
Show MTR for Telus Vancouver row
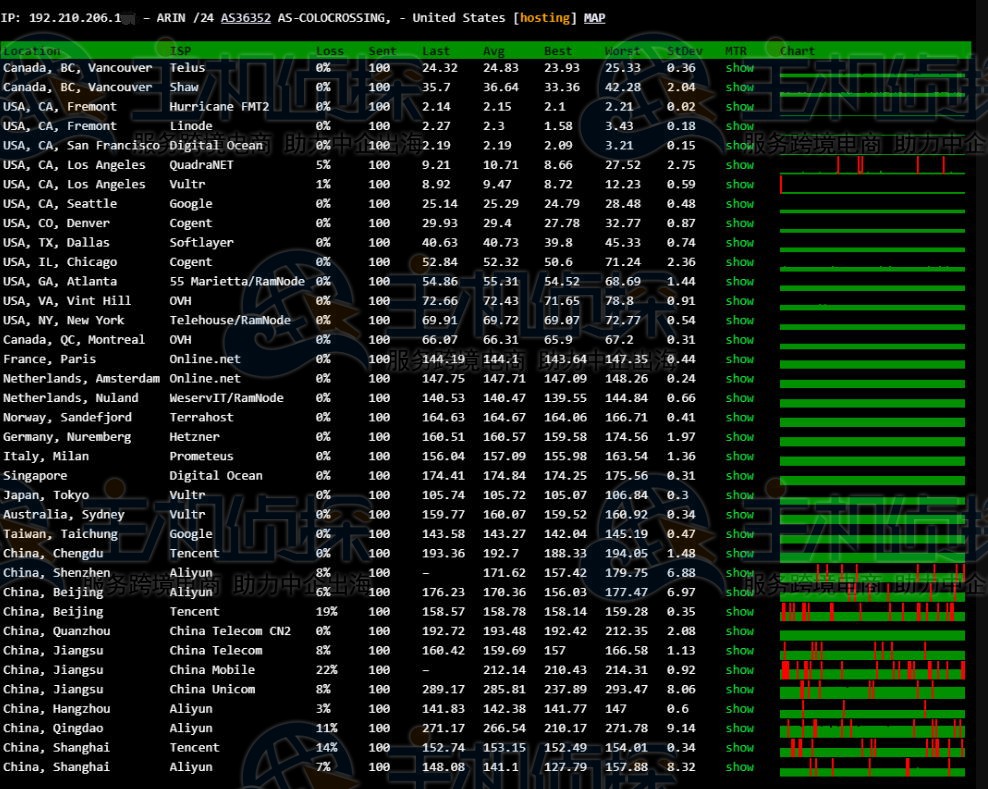(740, 68)
